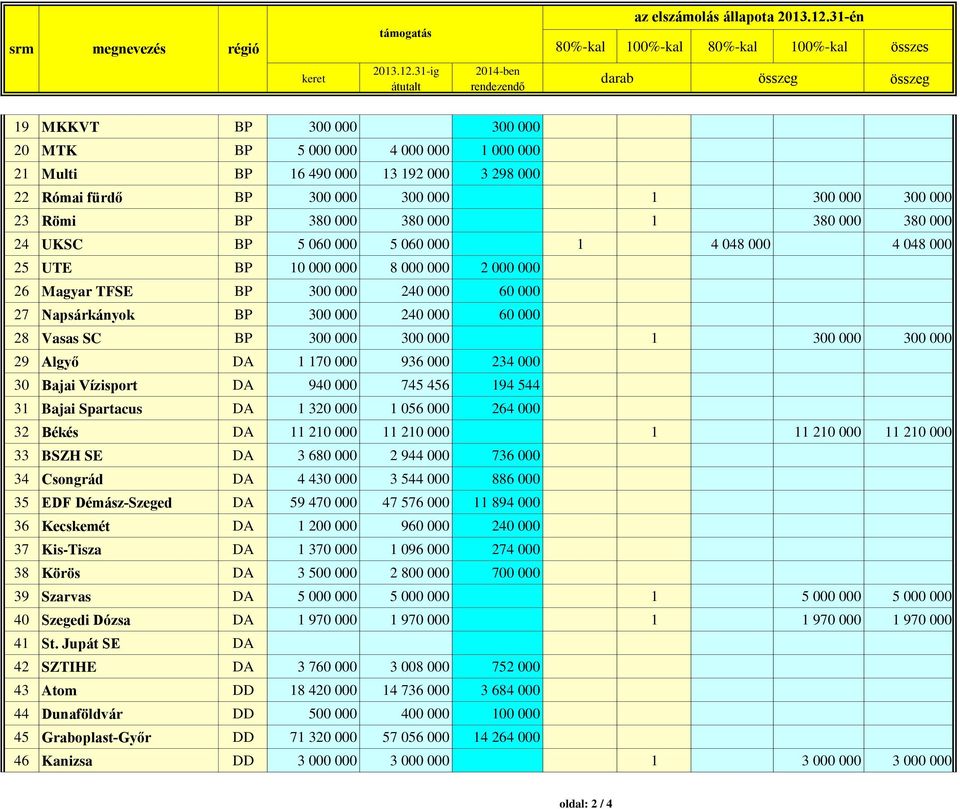960x809 pixels.
Task: Click the '3 684 000' cell
Action: pos(497,690)
